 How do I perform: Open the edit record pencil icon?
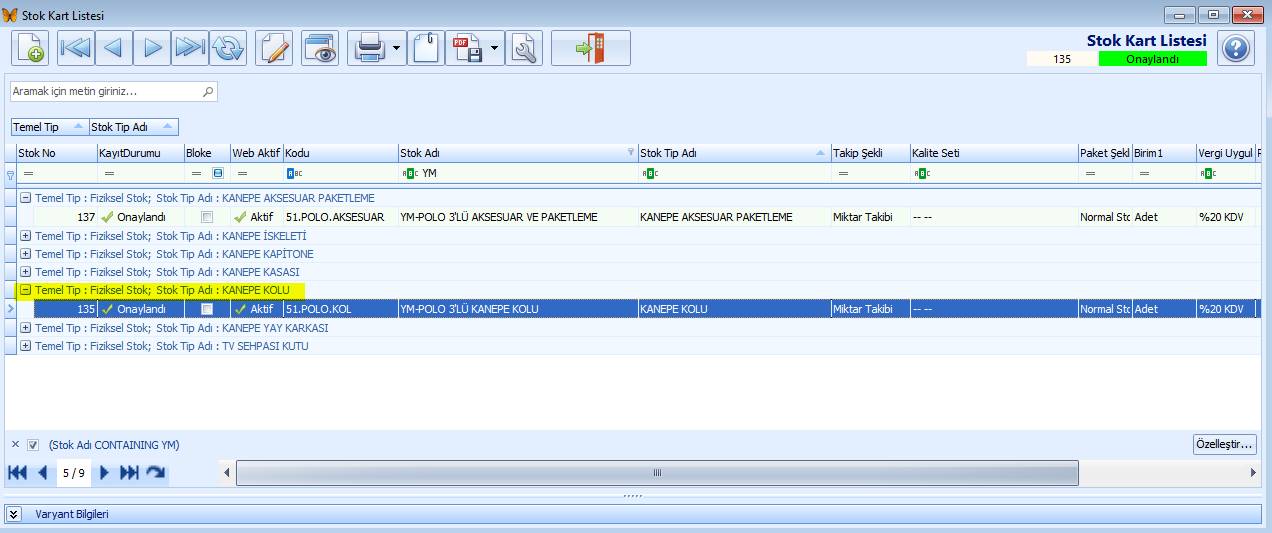point(273,48)
